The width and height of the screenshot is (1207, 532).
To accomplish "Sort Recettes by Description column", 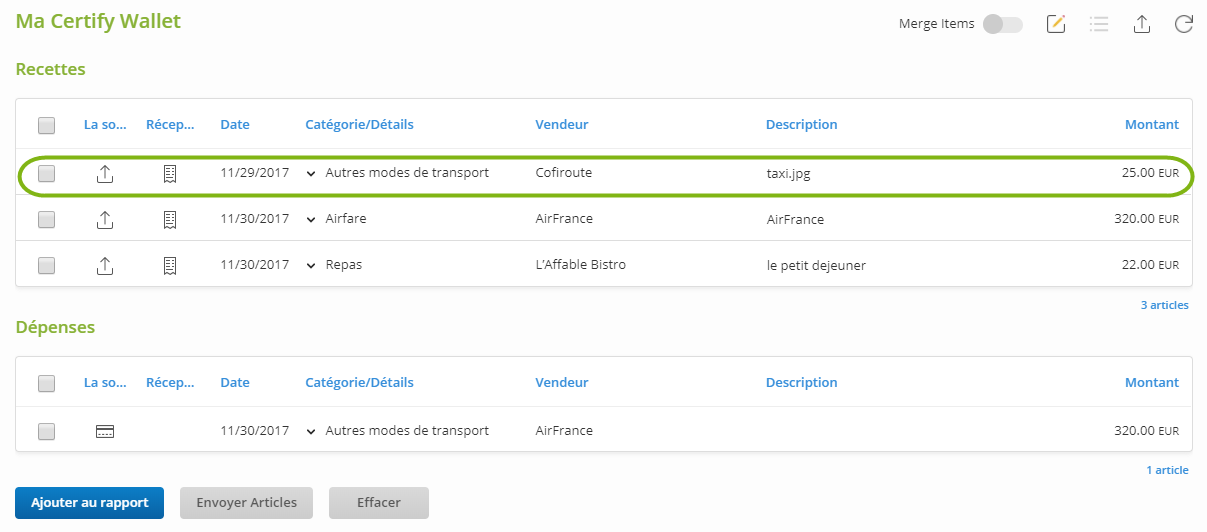I will point(801,125).
